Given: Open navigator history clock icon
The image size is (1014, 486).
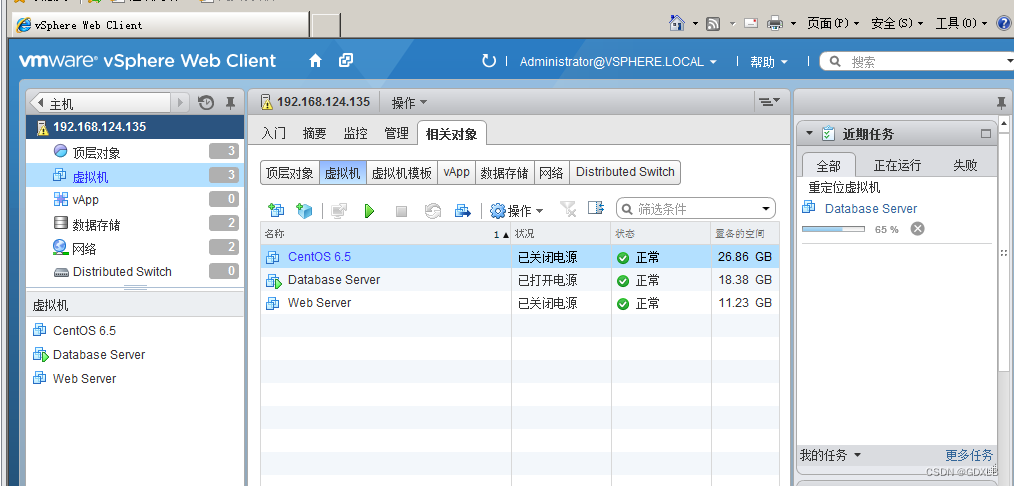Looking at the screenshot, I should [x=206, y=103].
